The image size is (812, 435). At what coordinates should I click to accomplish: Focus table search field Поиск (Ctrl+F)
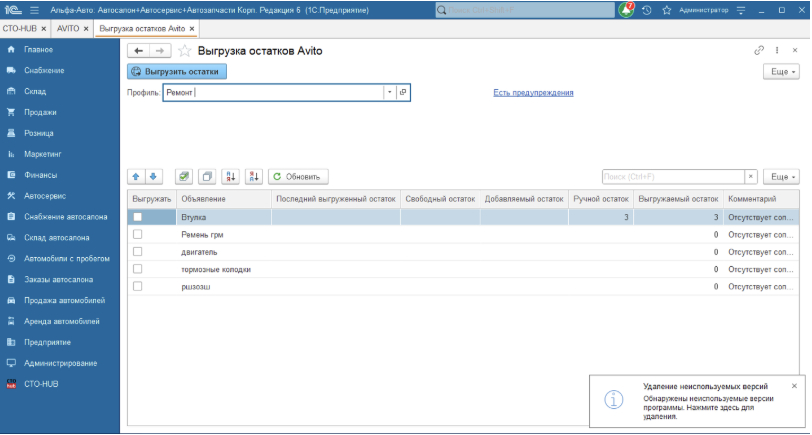[x=673, y=177]
